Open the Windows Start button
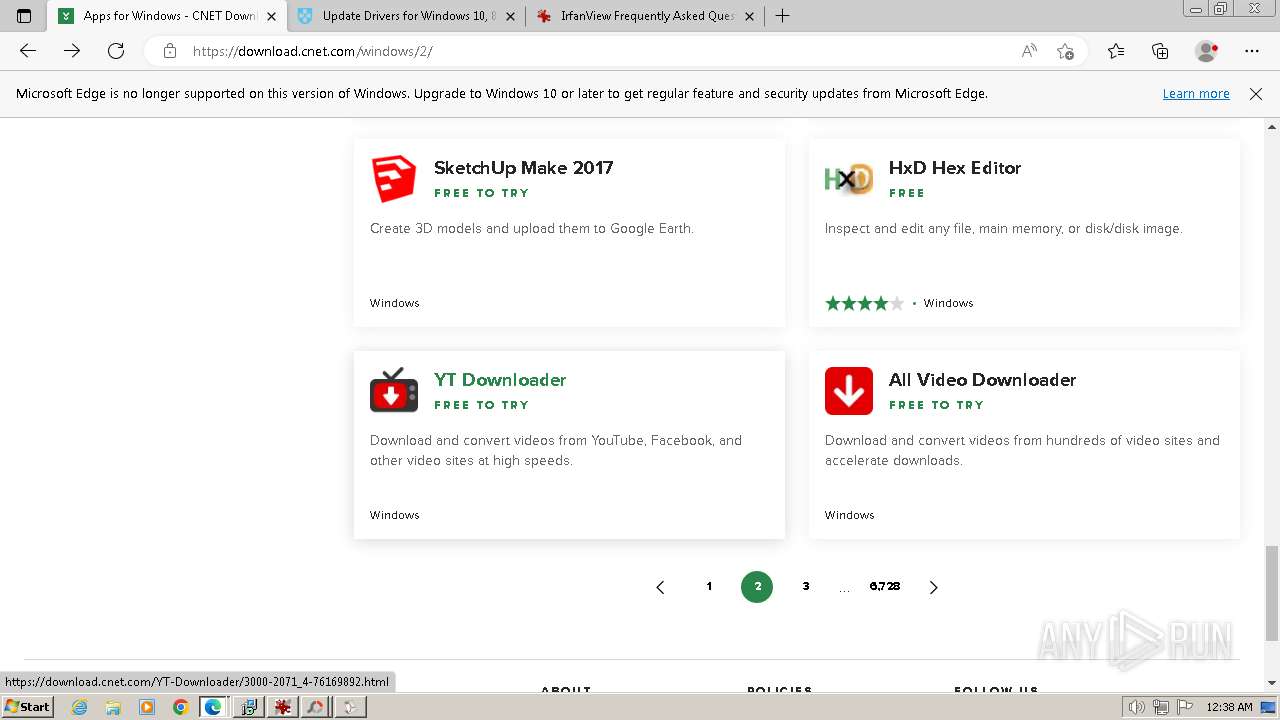The height and width of the screenshot is (720, 1280). [28, 707]
